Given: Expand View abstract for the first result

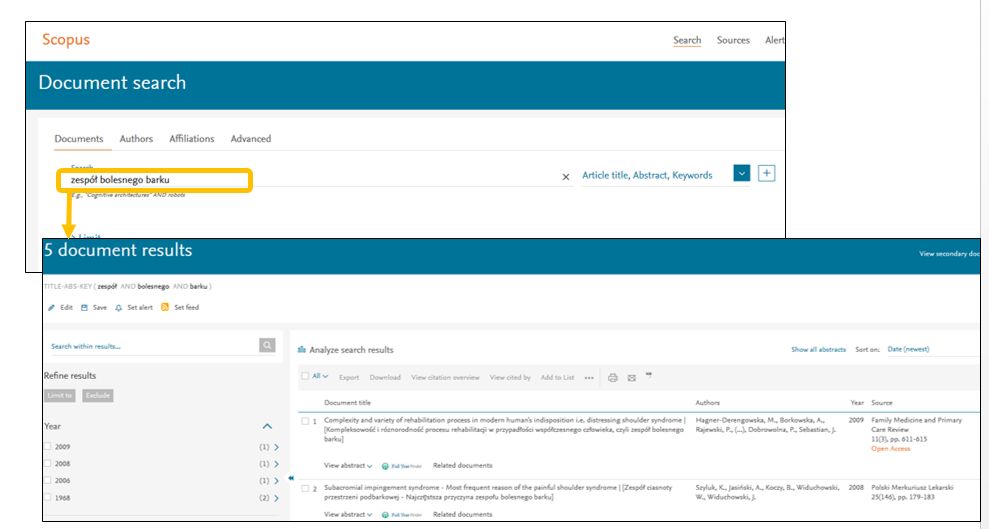Looking at the screenshot, I should tap(347, 466).
